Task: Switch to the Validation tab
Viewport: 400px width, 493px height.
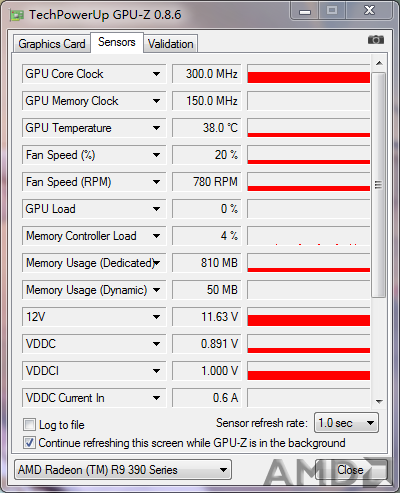Action: coord(171,44)
